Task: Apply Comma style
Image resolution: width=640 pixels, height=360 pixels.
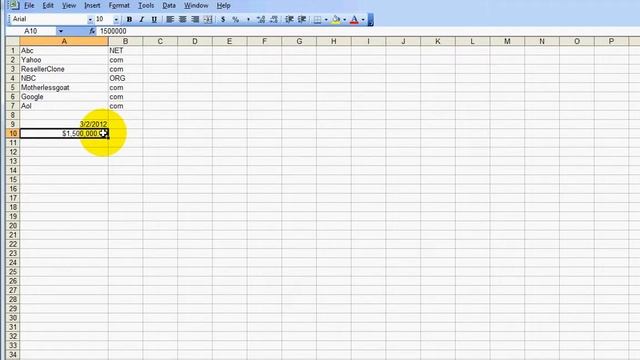Action: tap(248, 19)
